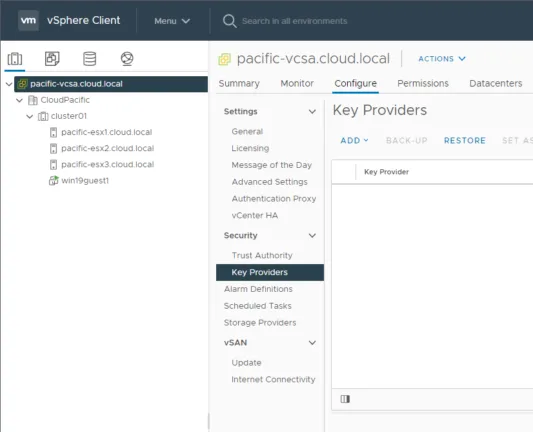This screenshot has height=432, width=533.
Task: Open General settings
Action: pos(247,132)
